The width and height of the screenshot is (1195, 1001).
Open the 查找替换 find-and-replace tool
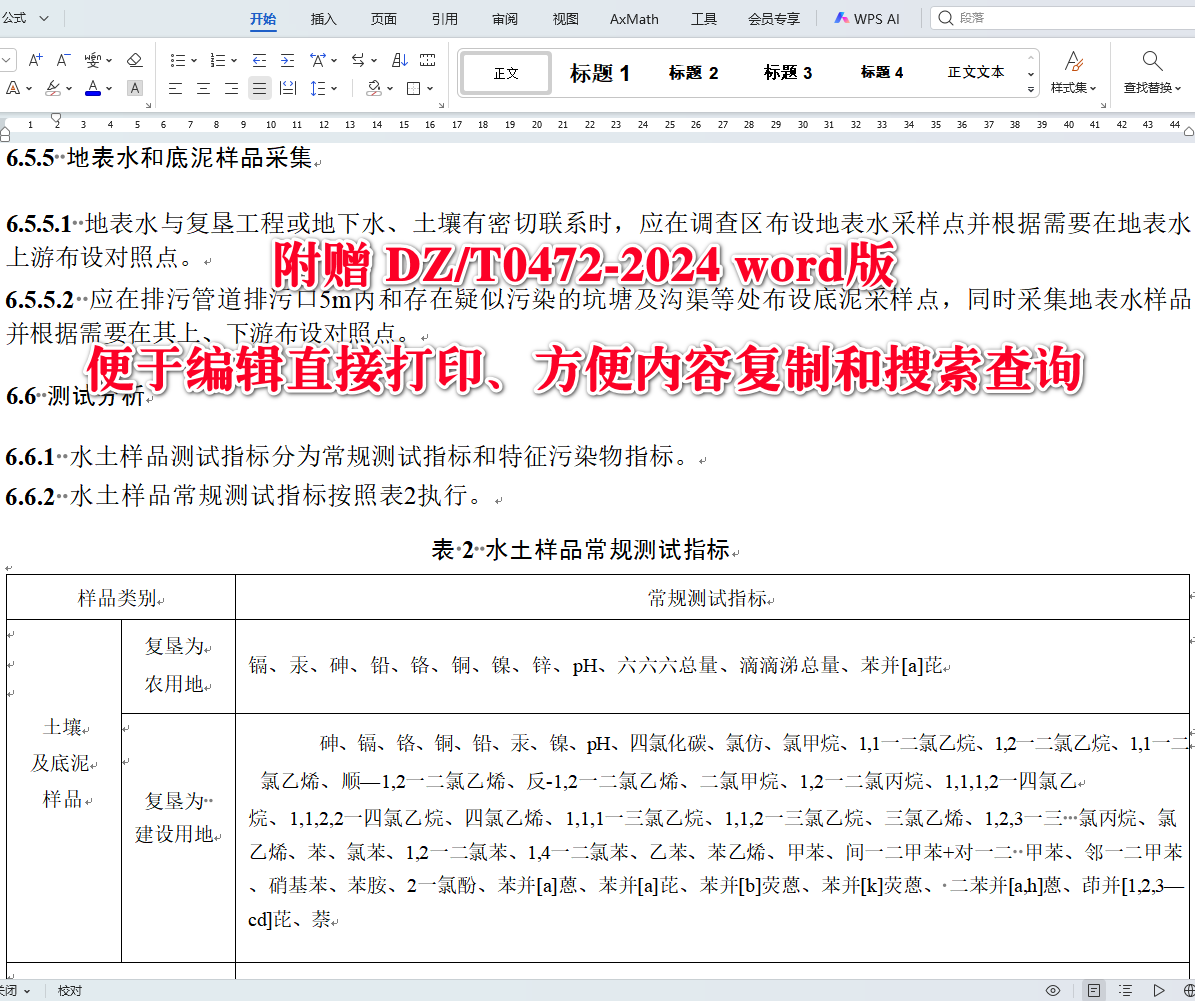(x=1148, y=72)
